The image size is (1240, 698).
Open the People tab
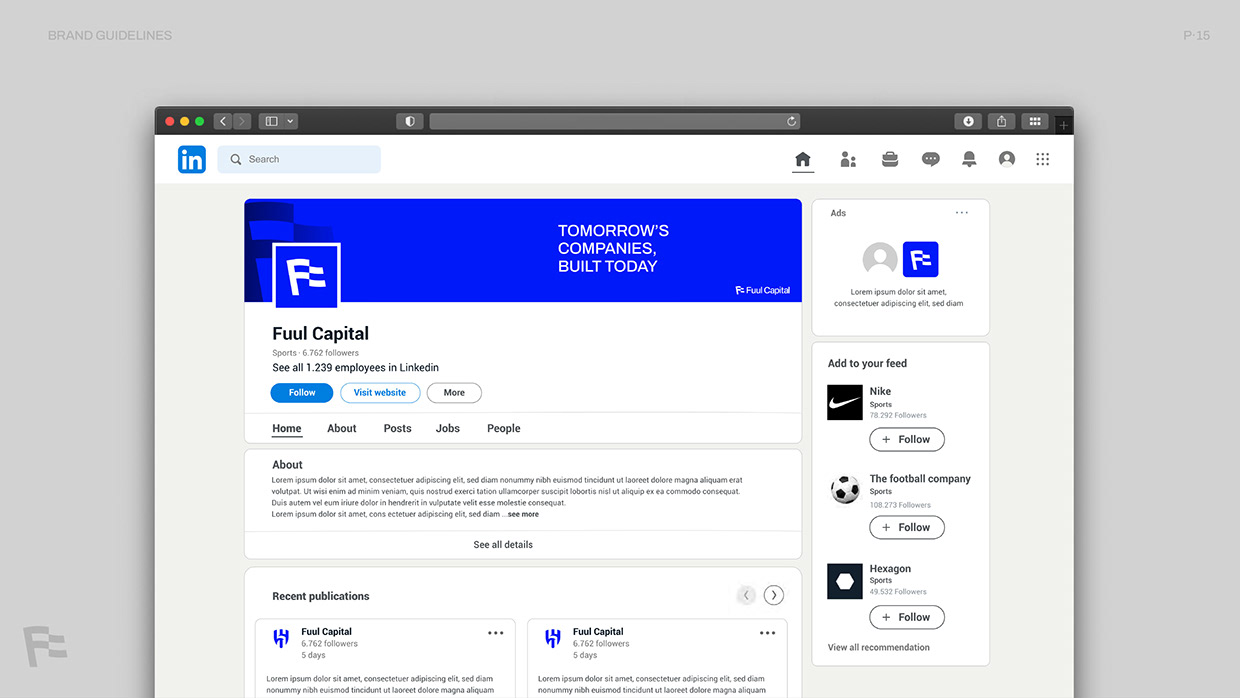[503, 428]
